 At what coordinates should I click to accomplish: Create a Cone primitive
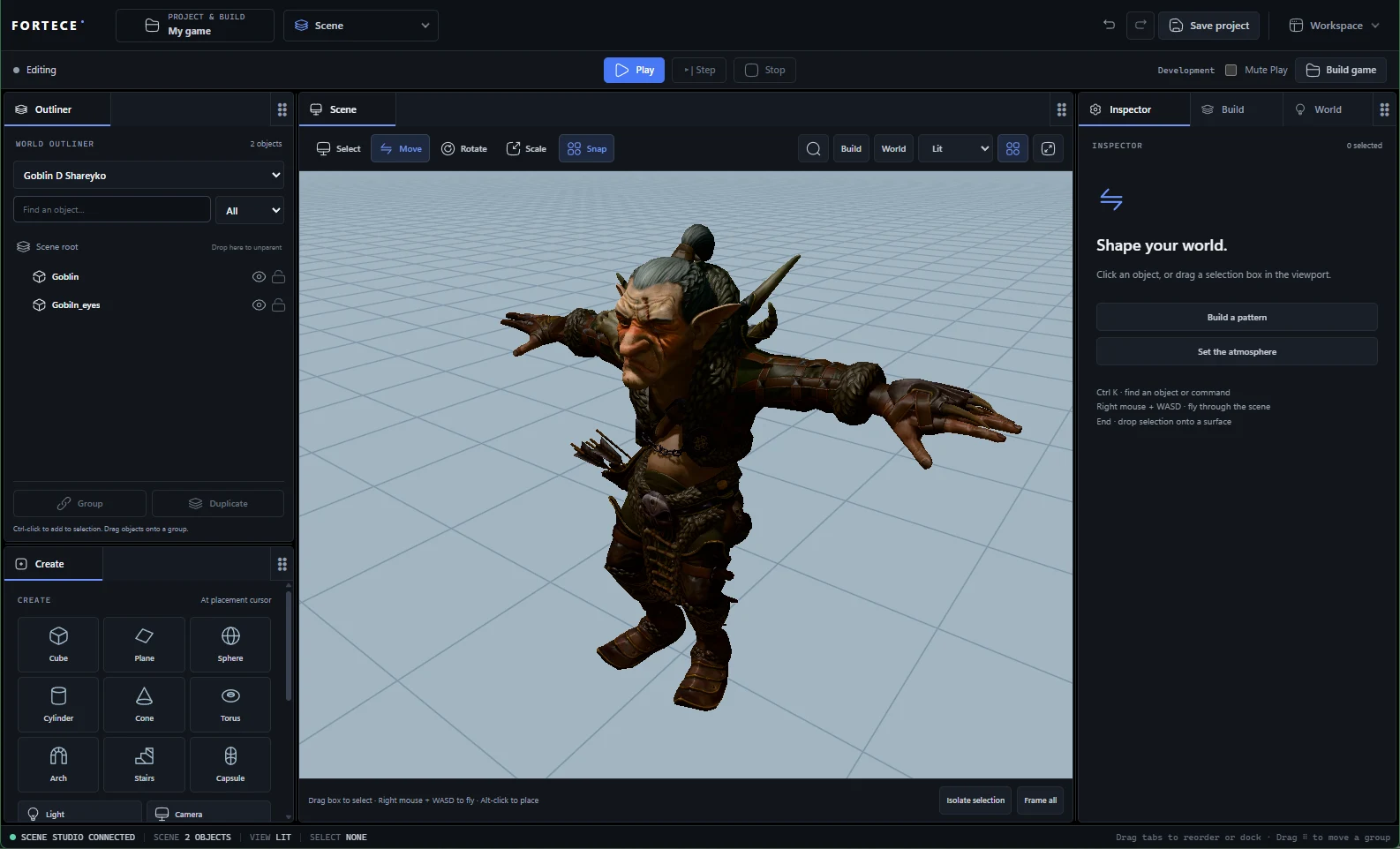coord(144,704)
